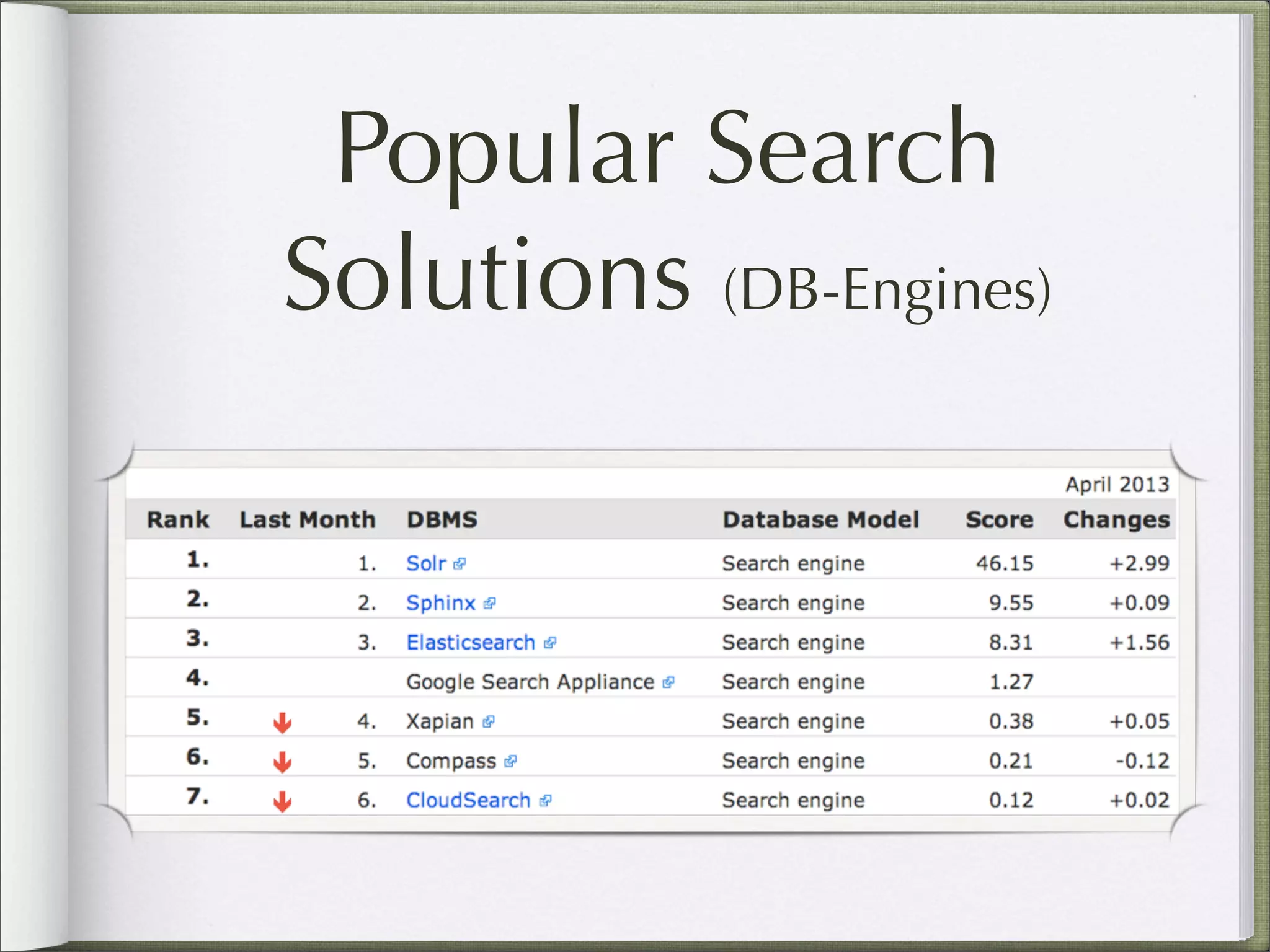Click external link icon next to Solr
Screen dimensions: 1270x952
point(460,564)
